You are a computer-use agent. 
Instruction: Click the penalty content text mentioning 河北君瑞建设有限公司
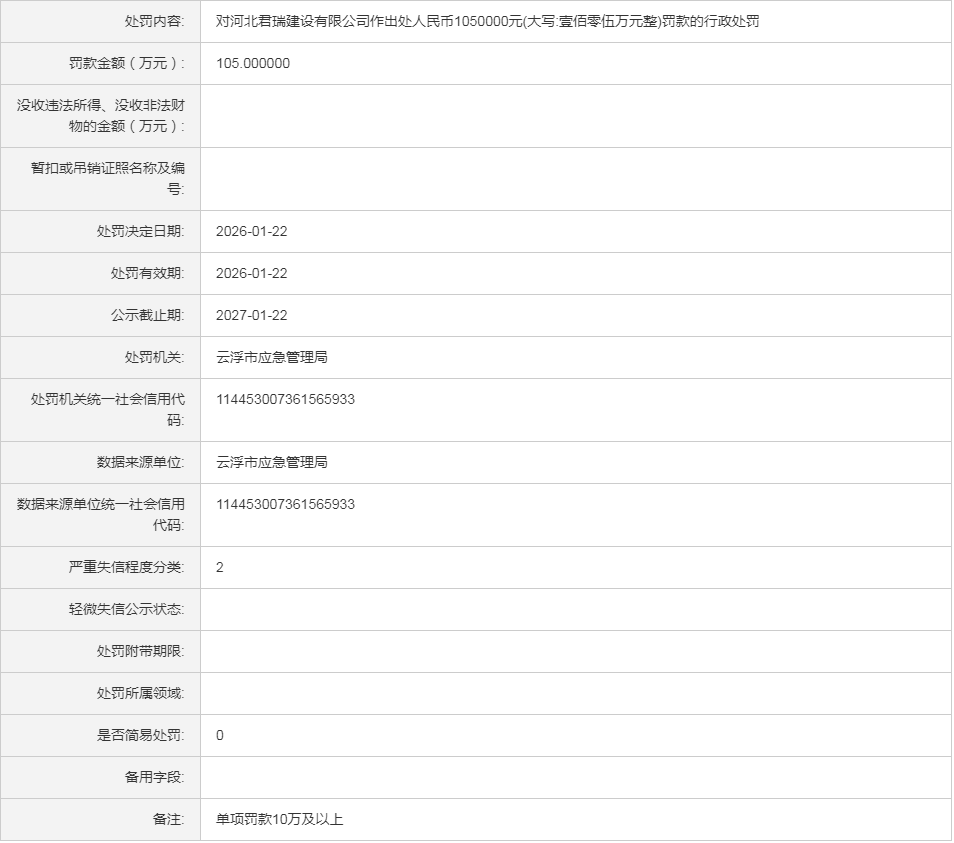tap(487, 21)
